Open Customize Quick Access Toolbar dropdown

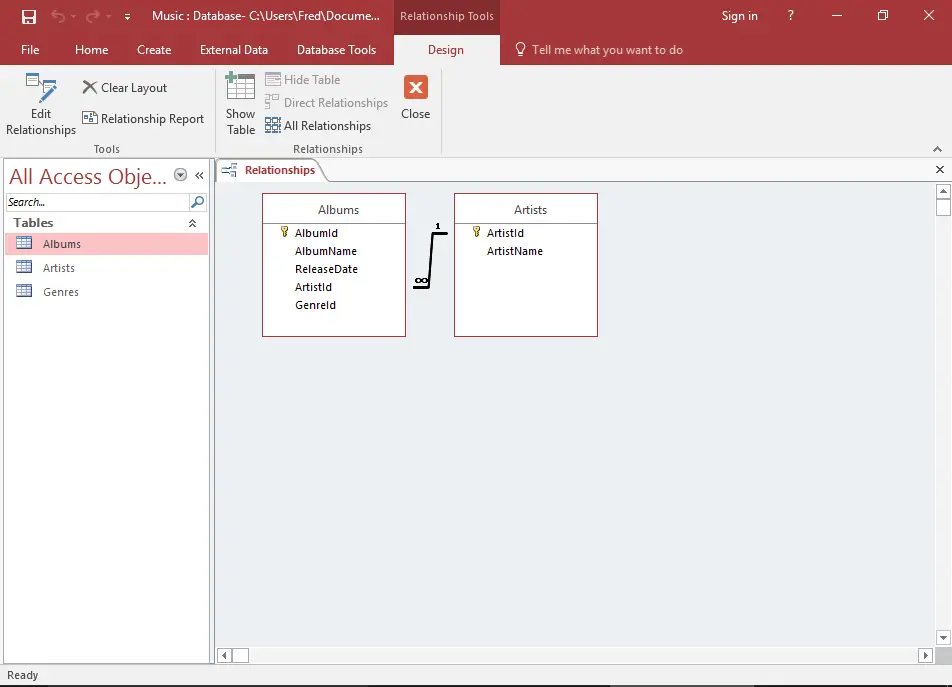(127, 17)
